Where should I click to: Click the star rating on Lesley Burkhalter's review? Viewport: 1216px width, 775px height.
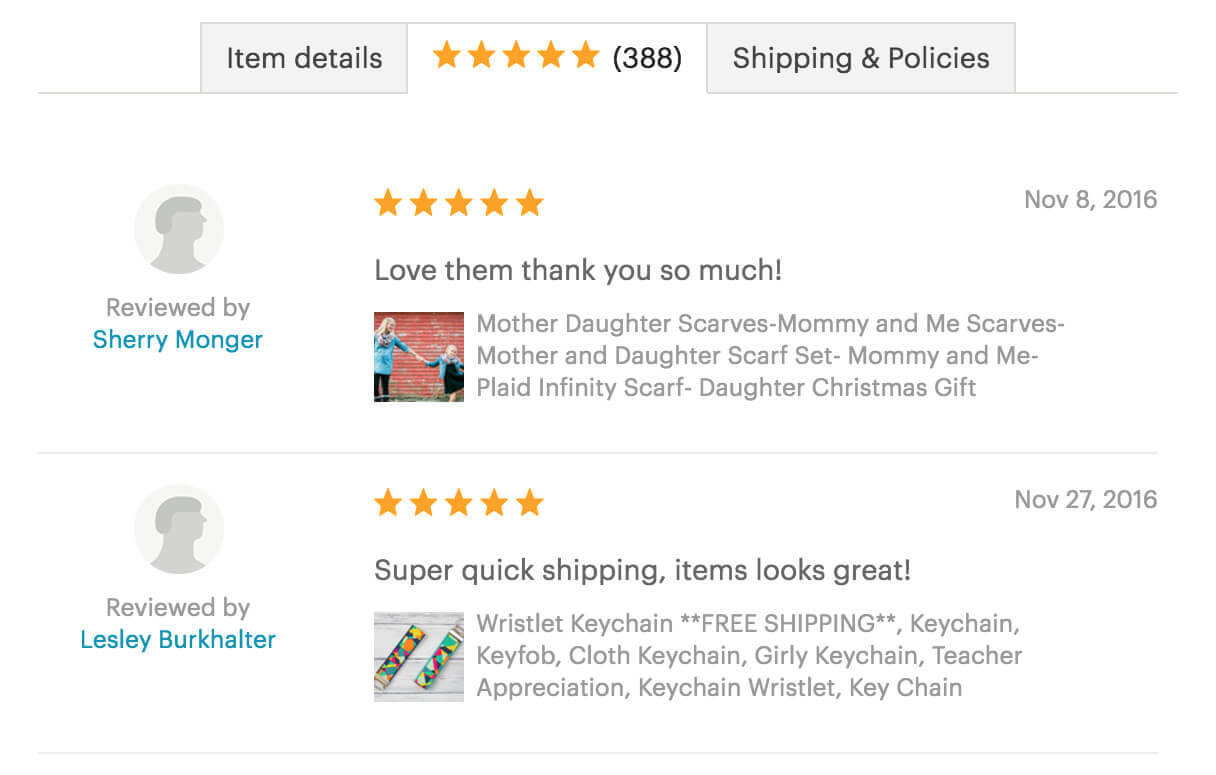coord(459,503)
